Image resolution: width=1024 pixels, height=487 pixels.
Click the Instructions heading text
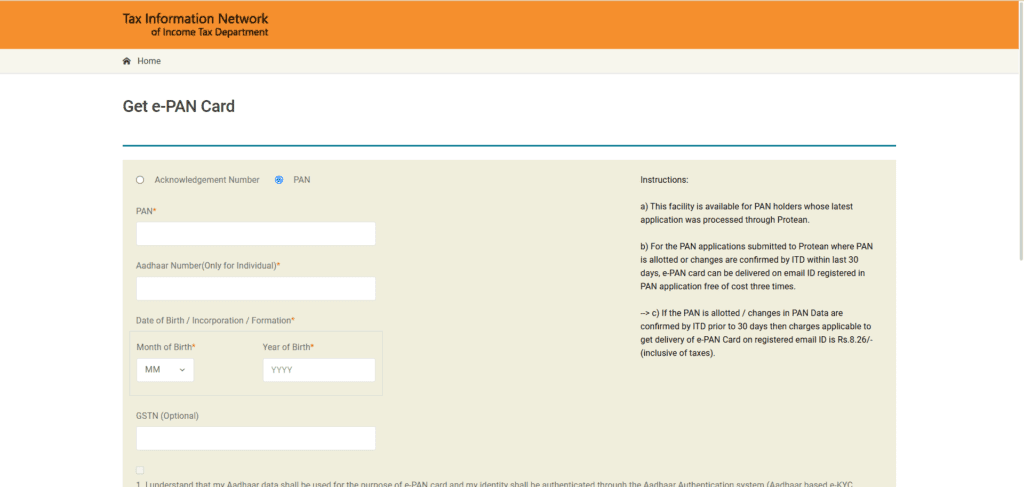tap(664, 180)
